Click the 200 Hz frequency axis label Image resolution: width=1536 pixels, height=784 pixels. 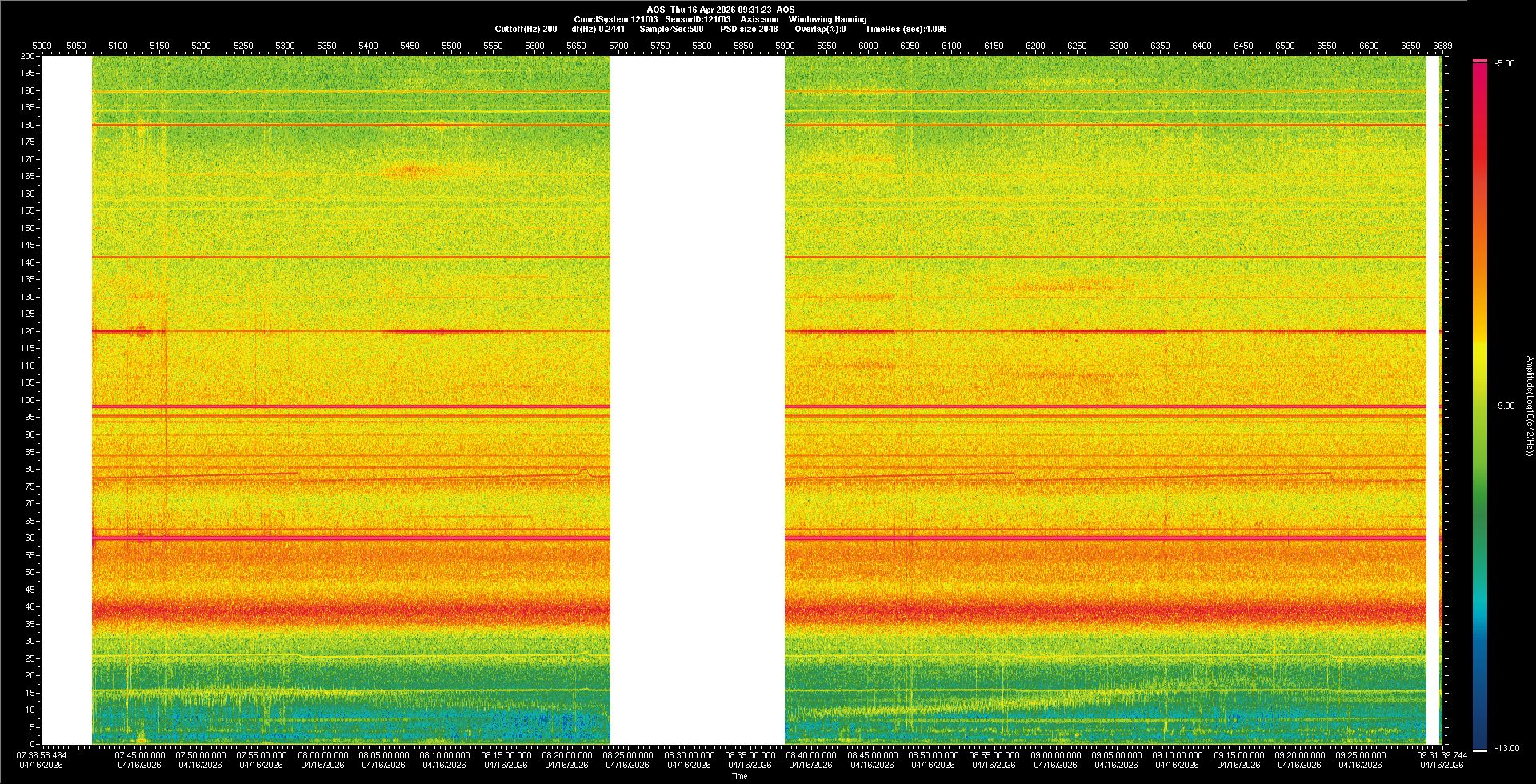28,56
